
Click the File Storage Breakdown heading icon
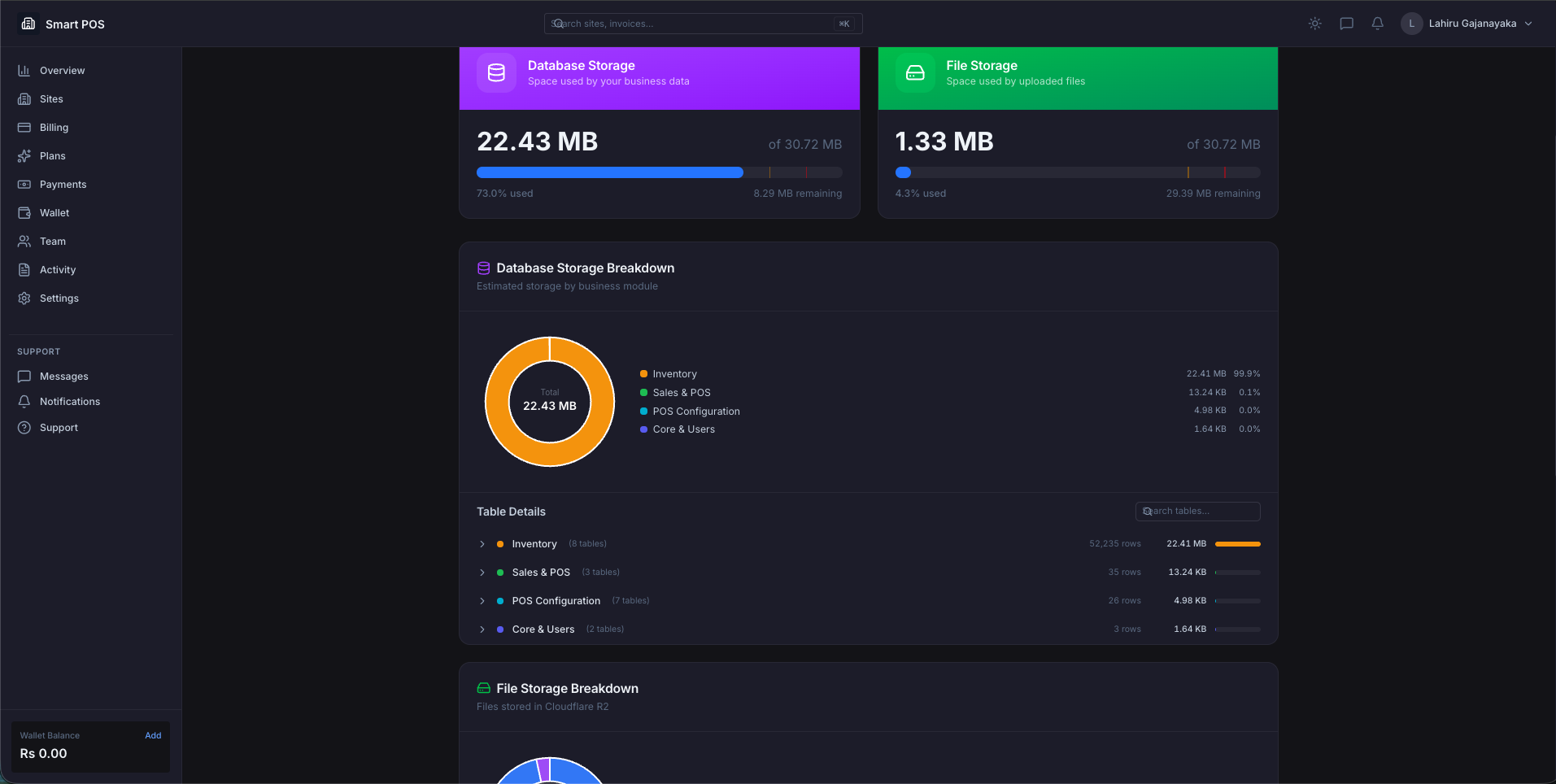point(483,689)
